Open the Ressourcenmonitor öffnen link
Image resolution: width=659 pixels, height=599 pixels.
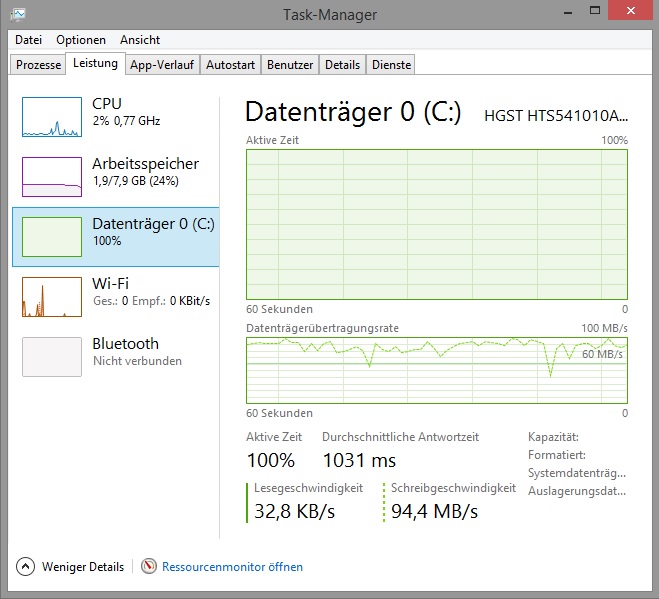tap(232, 567)
